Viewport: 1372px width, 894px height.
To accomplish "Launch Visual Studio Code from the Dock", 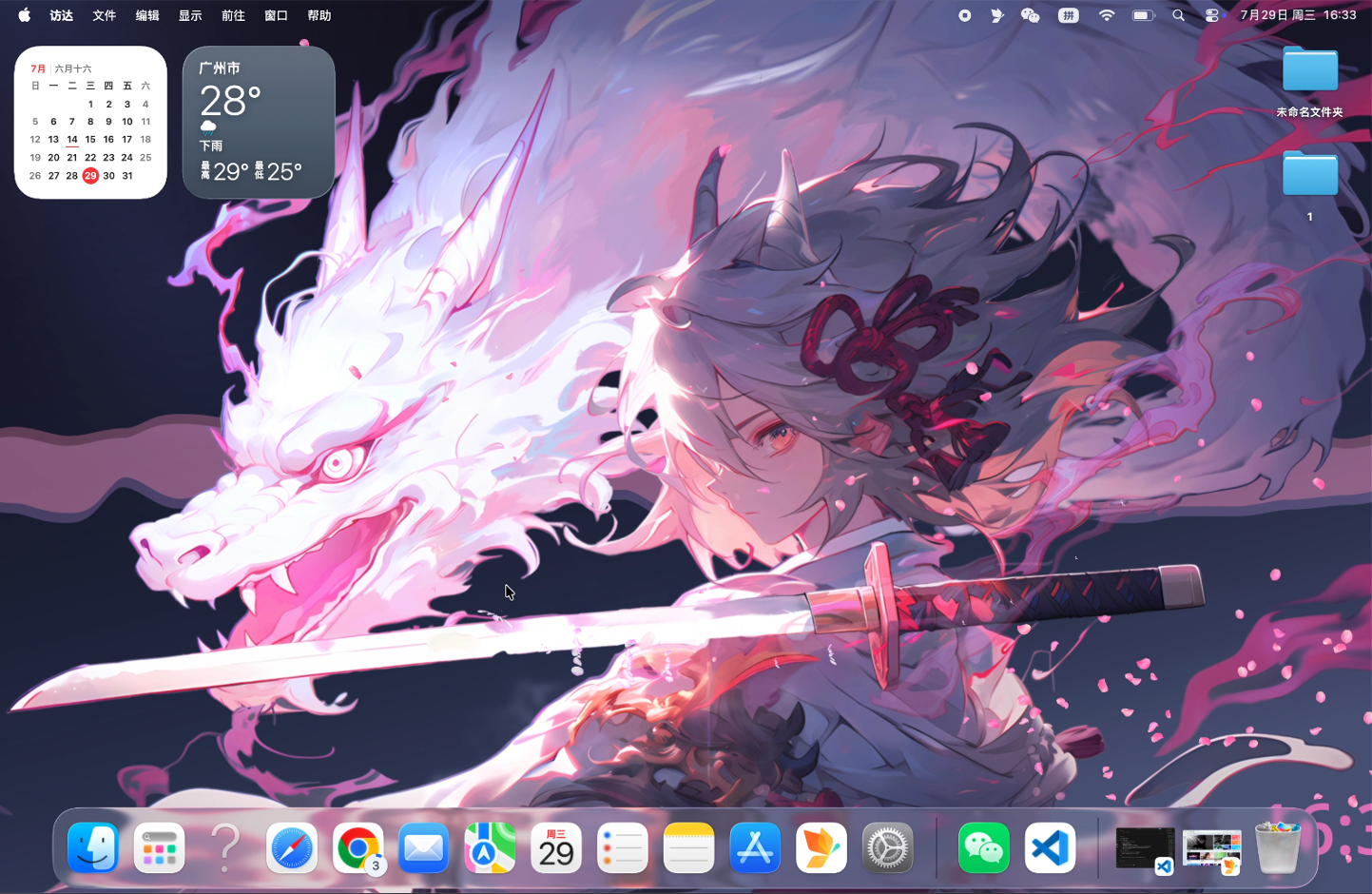I will pos(1051,847).
